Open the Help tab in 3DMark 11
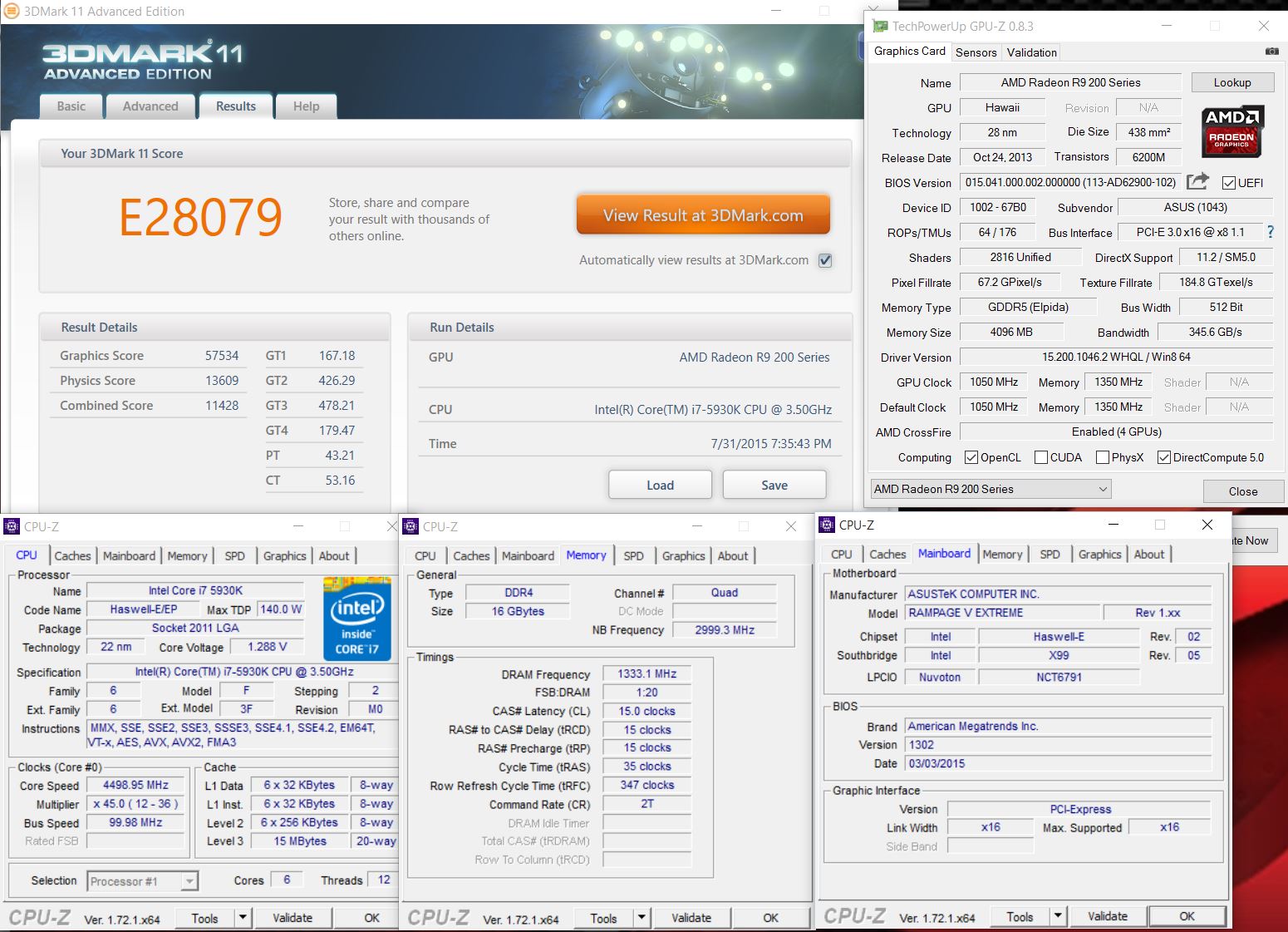Screen dimensions: 1288x932 tap(307, 106)
